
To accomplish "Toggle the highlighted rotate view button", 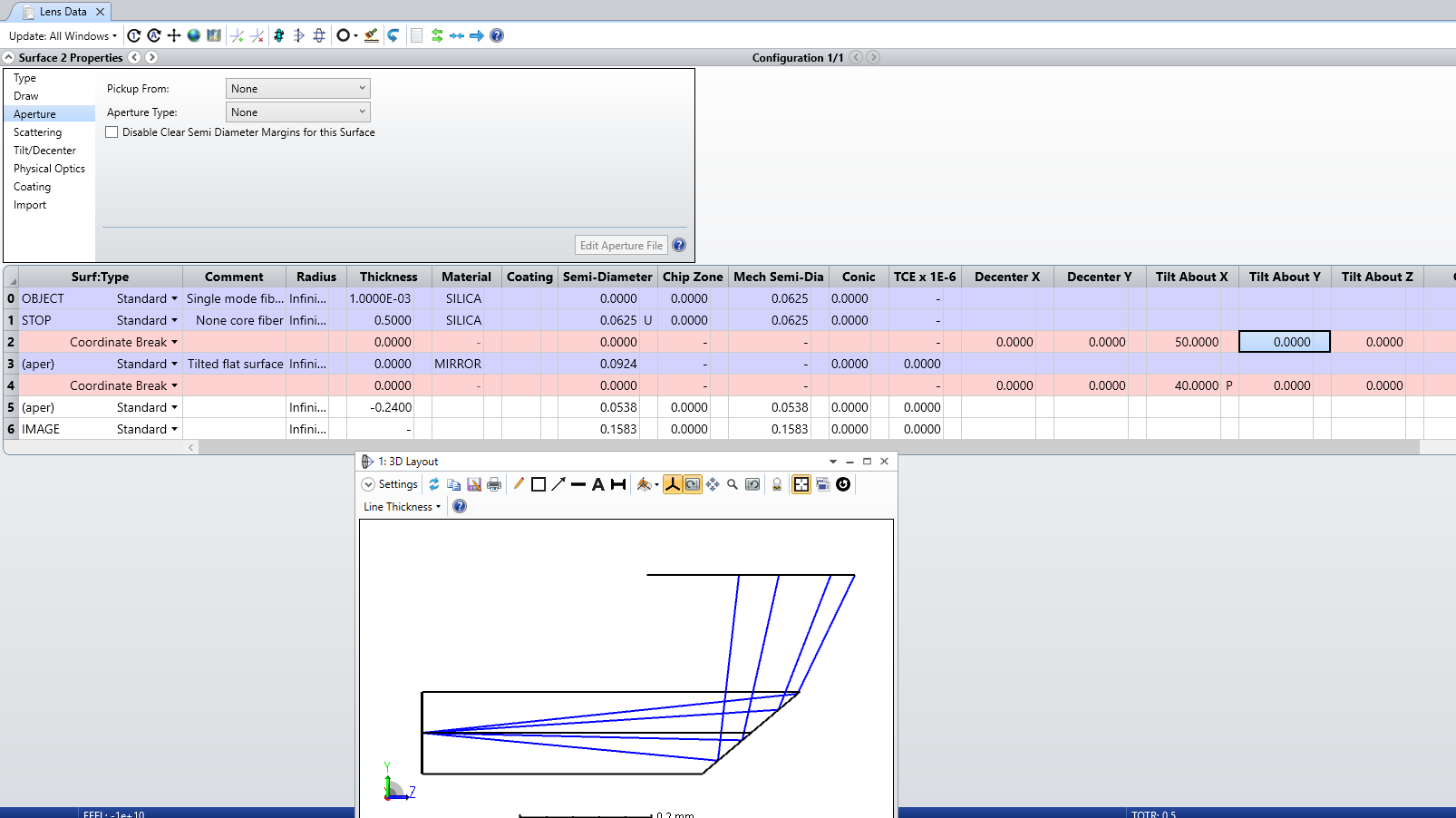I will point(693,484).
